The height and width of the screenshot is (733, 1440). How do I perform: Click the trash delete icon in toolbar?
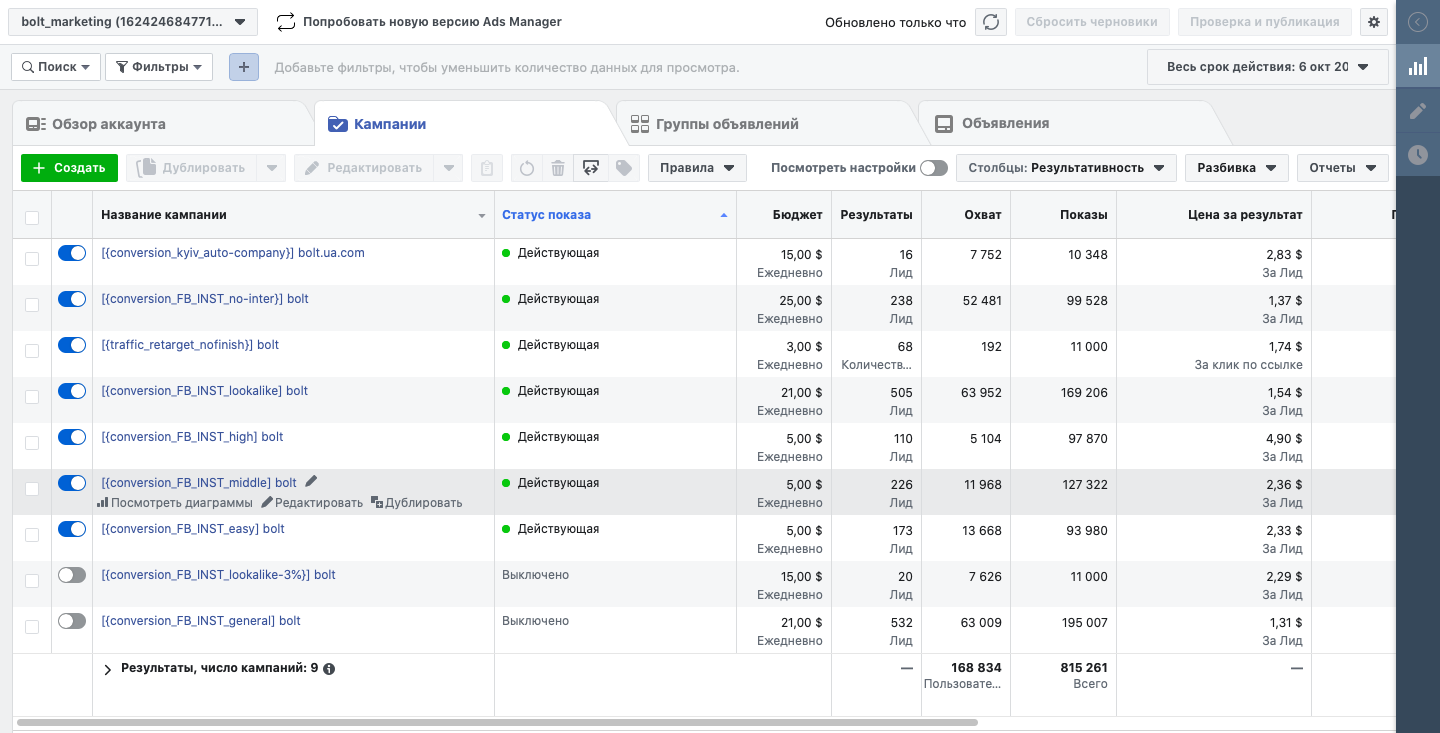tap(558, 168)
